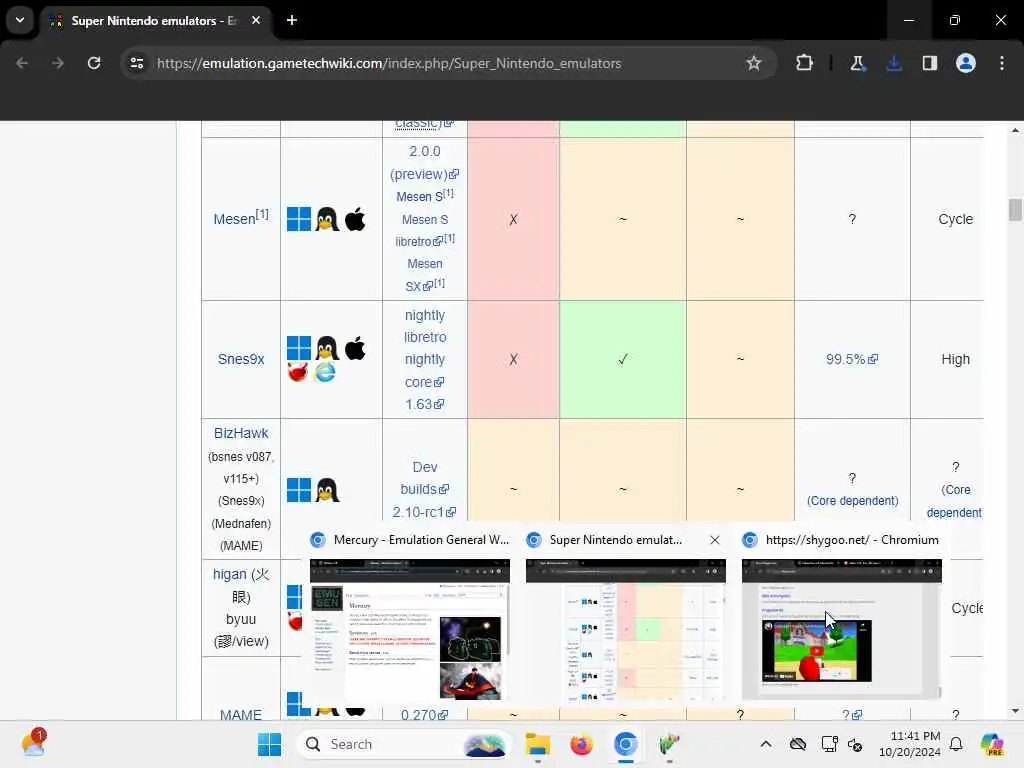Open the 99.5% compatibility link
The height and width of the screenshot is (768, 1024).
(x=852, y=360)
